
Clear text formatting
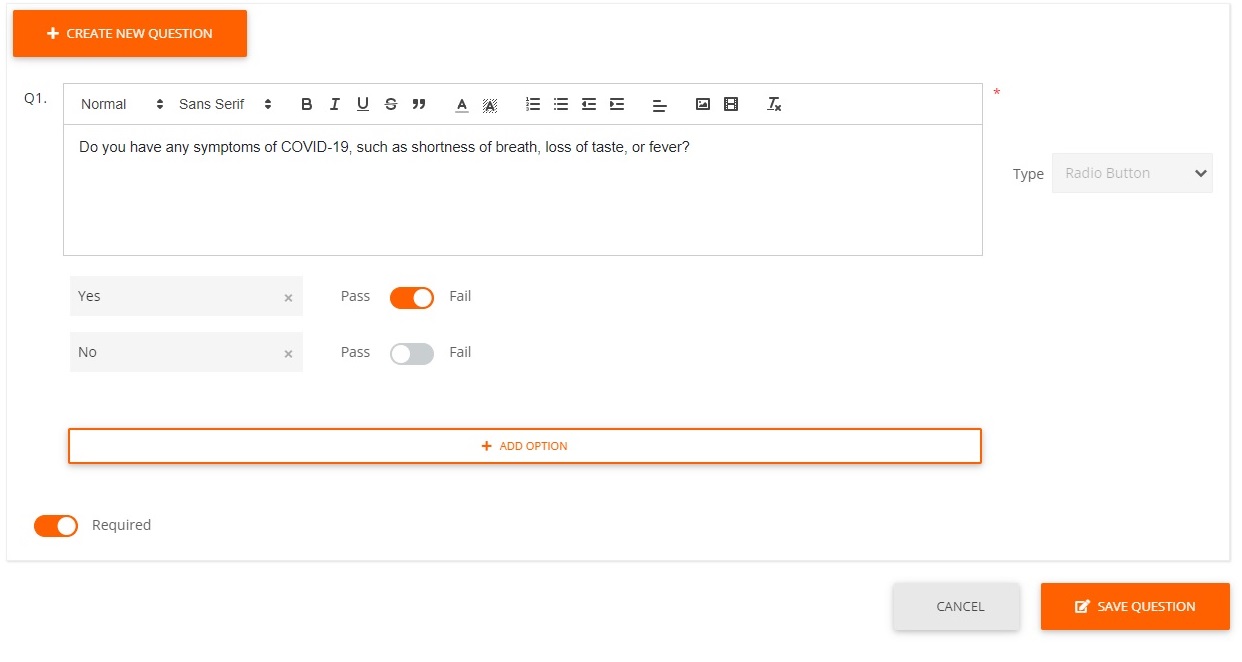tap(774, 104)
